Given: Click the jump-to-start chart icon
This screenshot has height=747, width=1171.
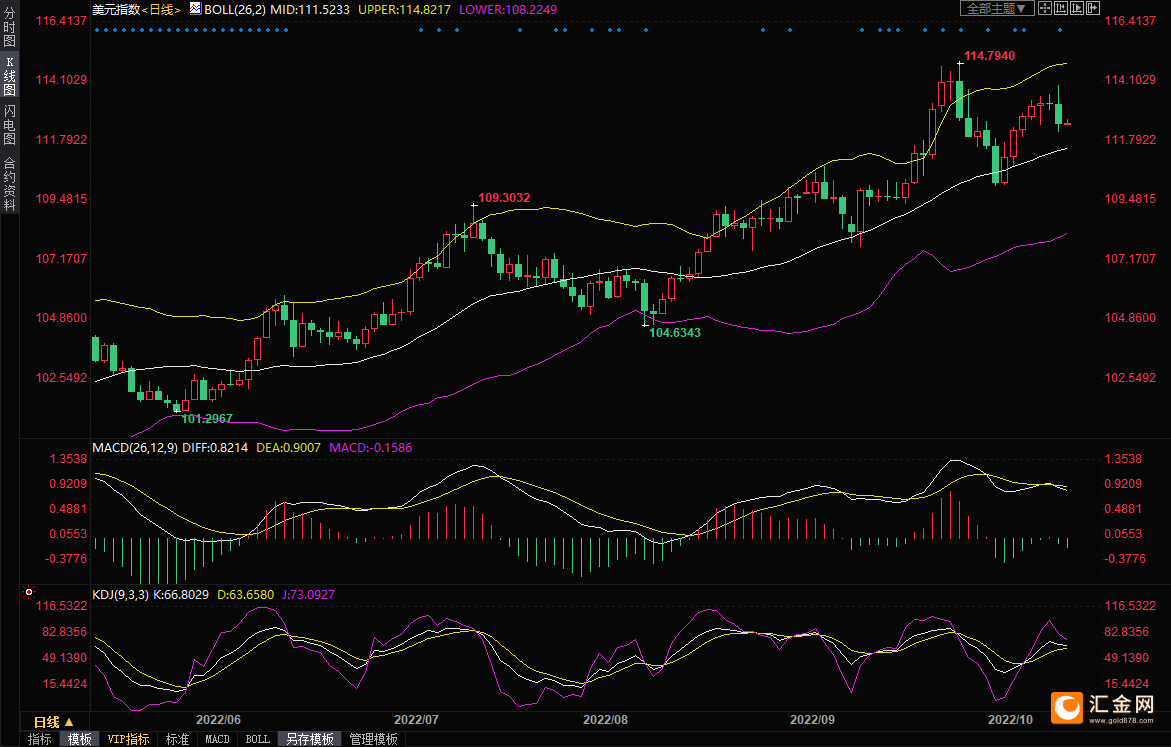Looking at the screenshot, I should (1060, 8).
